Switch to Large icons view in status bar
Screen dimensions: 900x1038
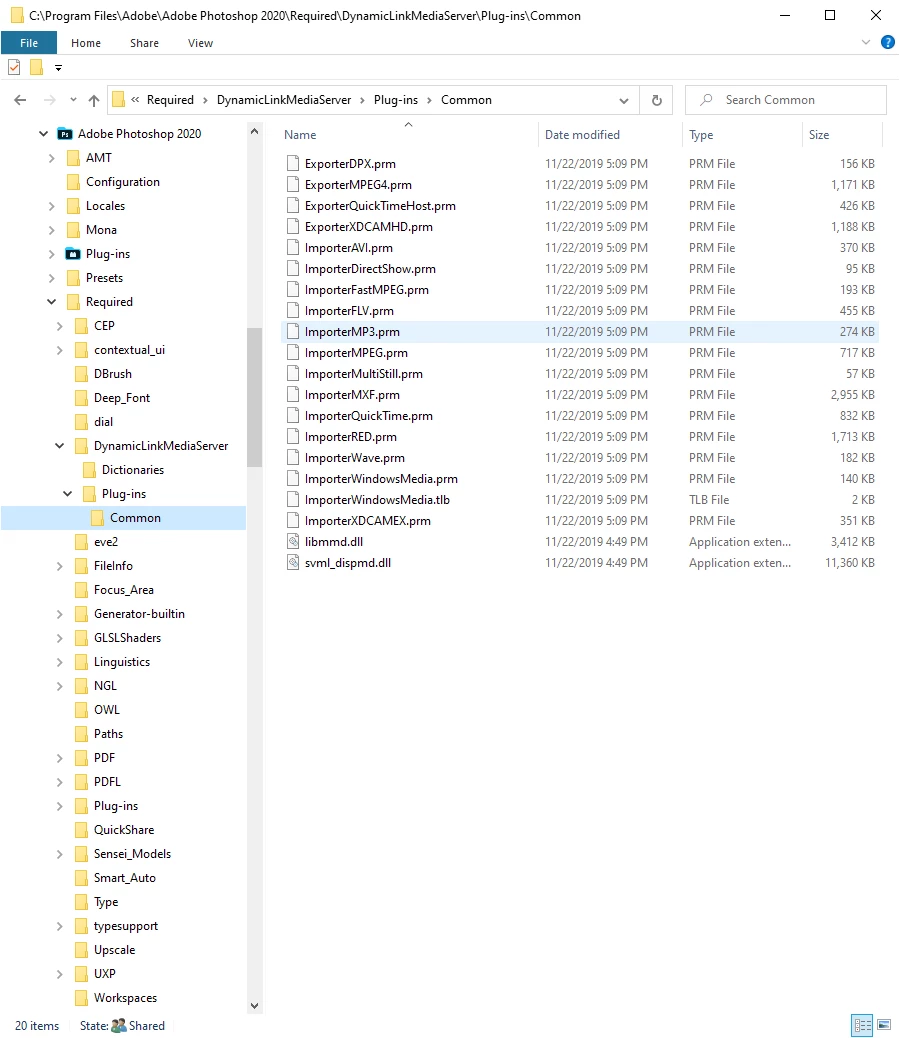(x=884, y=1025)
